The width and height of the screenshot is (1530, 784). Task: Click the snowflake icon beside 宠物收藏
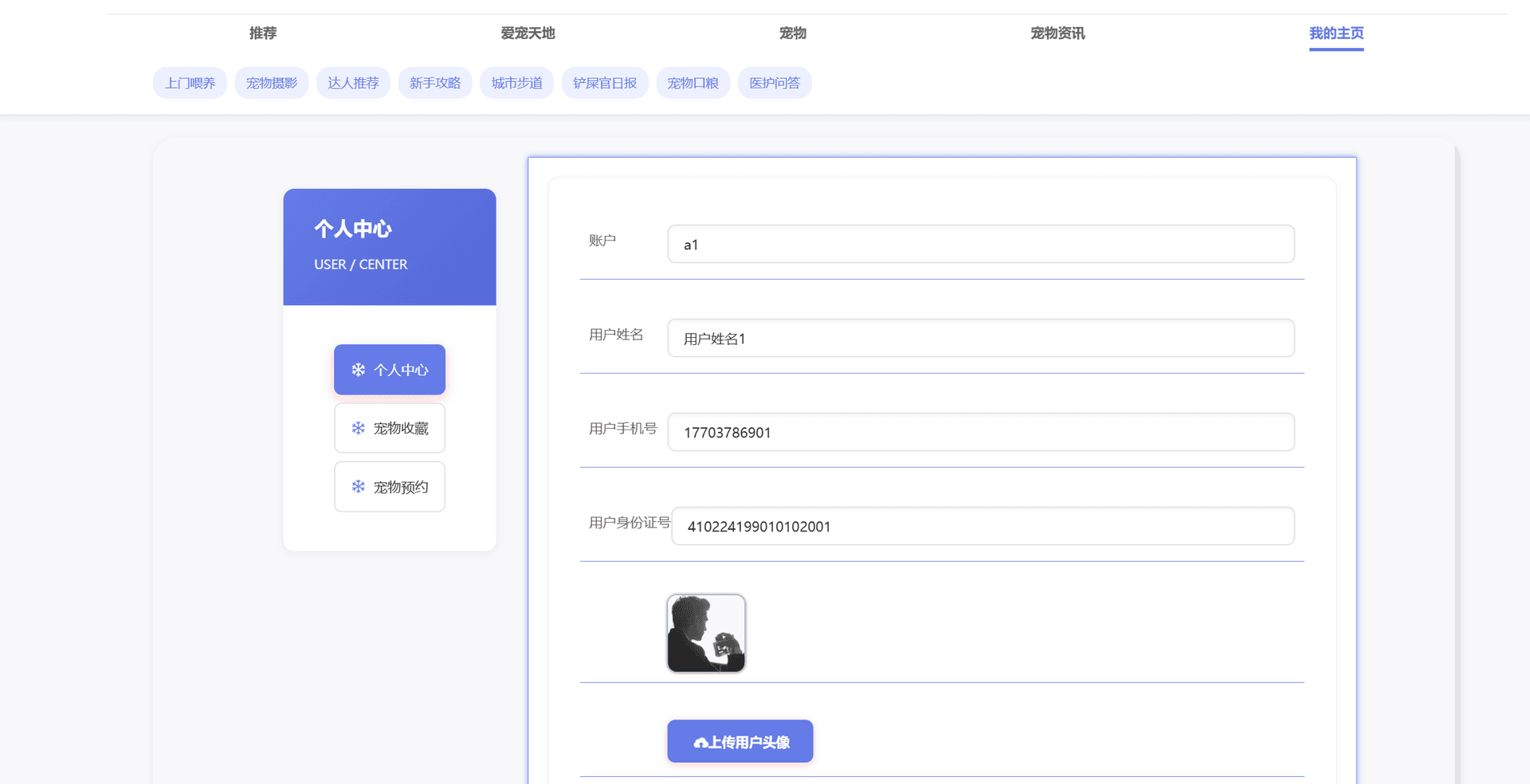(357, 428)
